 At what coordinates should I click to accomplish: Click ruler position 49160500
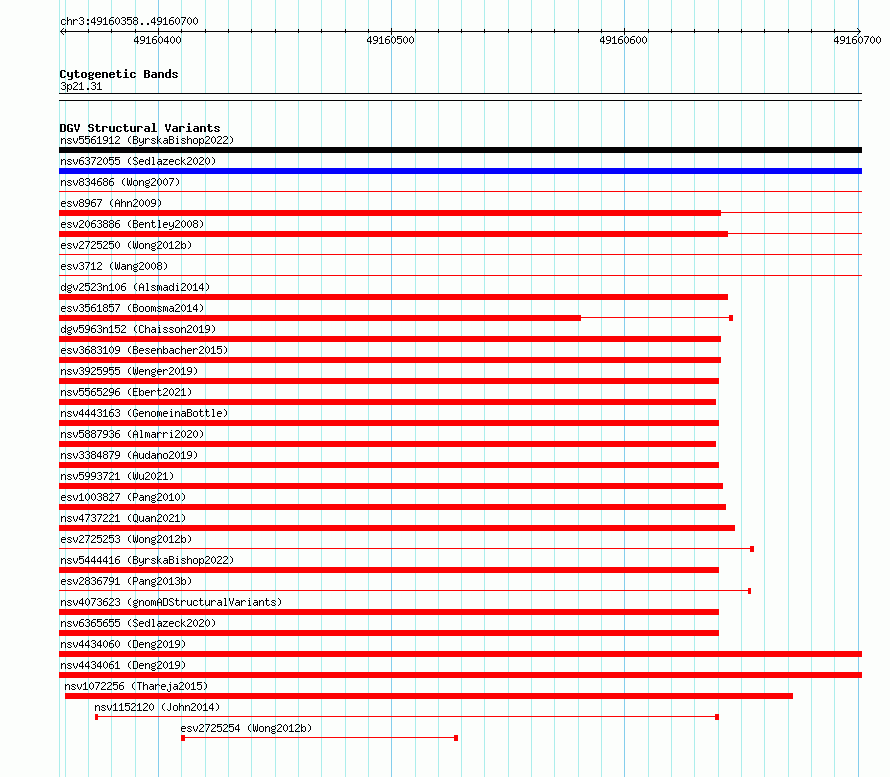(391, 40)
